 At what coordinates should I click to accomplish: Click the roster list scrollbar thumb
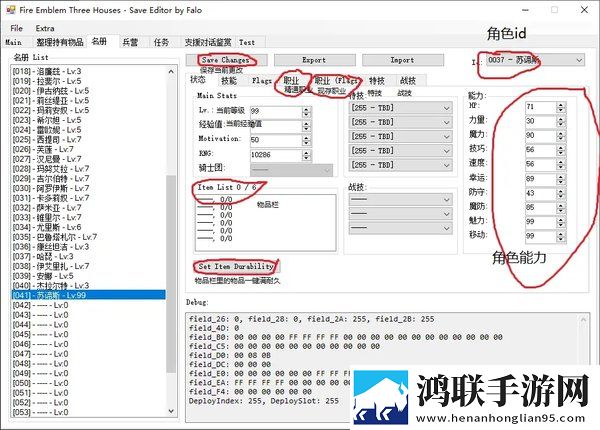171,274
